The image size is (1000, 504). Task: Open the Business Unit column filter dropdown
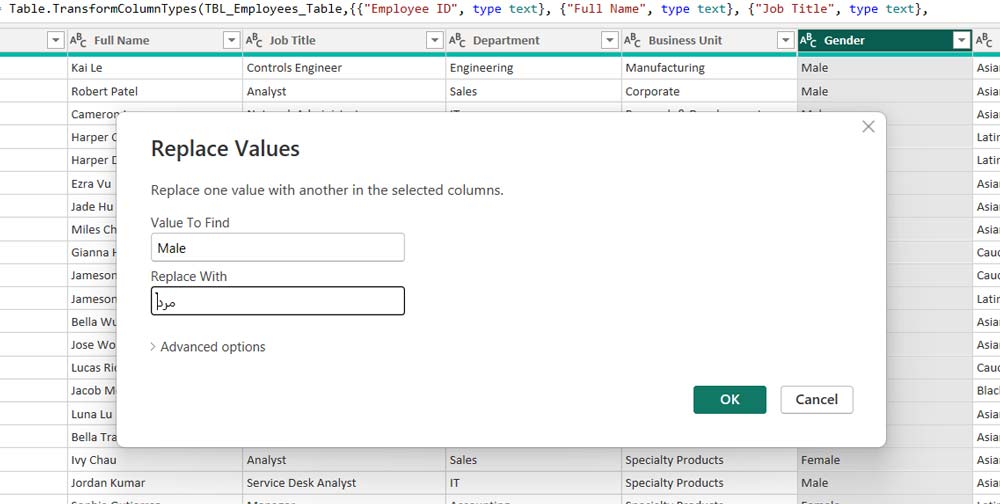[x=786, y=41]
